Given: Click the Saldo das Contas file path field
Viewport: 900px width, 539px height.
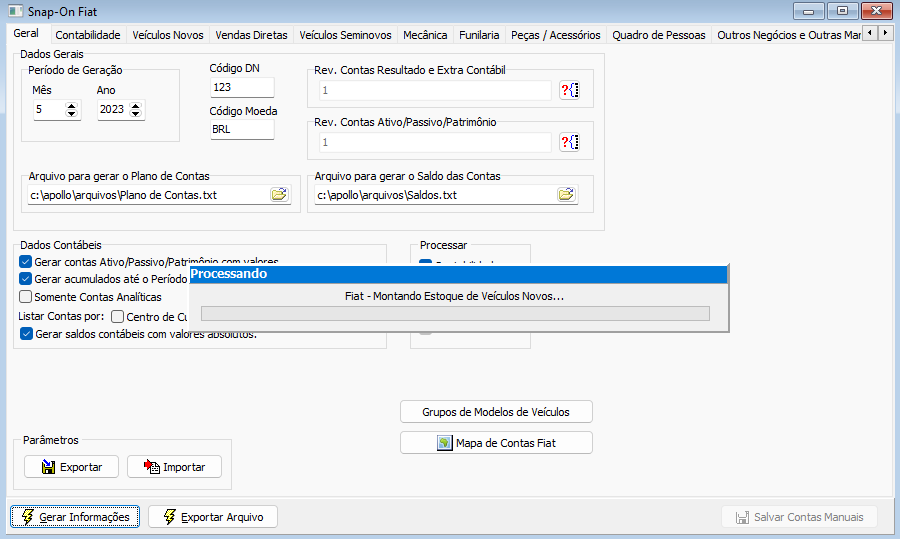Looking at the screenshot, I should (435, 195).
